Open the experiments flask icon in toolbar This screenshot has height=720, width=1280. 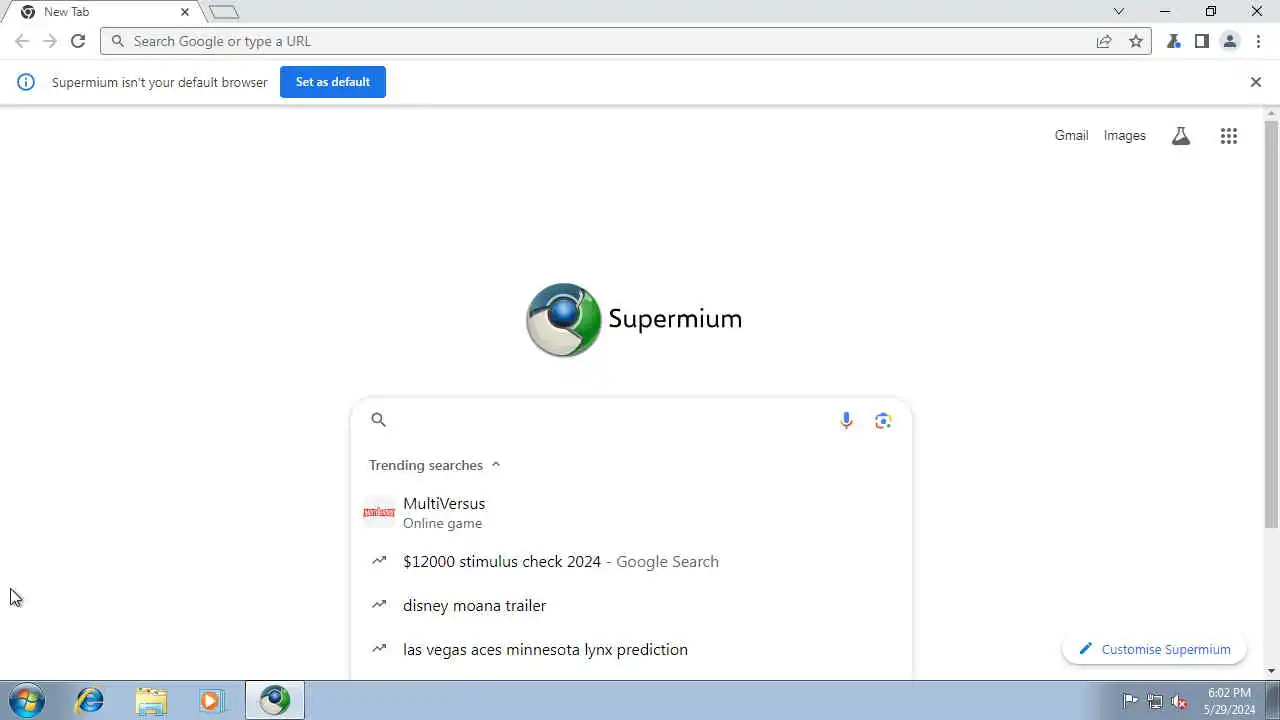[x=1174, y=41]
